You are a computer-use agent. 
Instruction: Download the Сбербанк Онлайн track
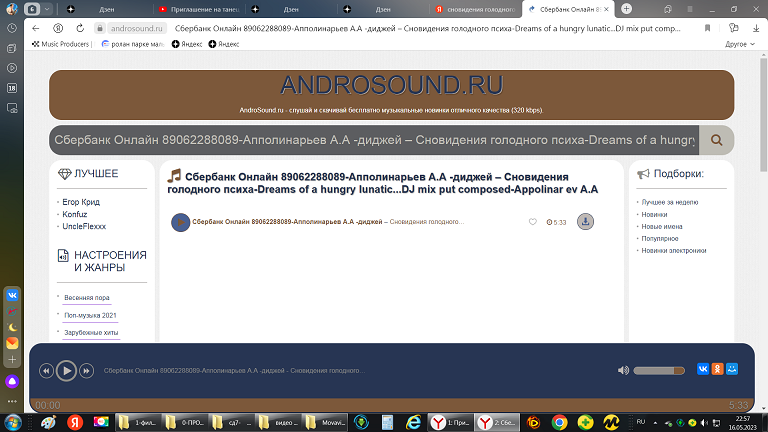point(585,221)
